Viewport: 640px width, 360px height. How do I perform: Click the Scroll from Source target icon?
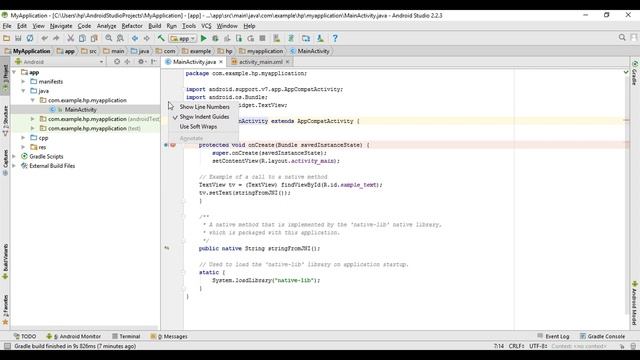pyautogui.click(x=117, y=62)
